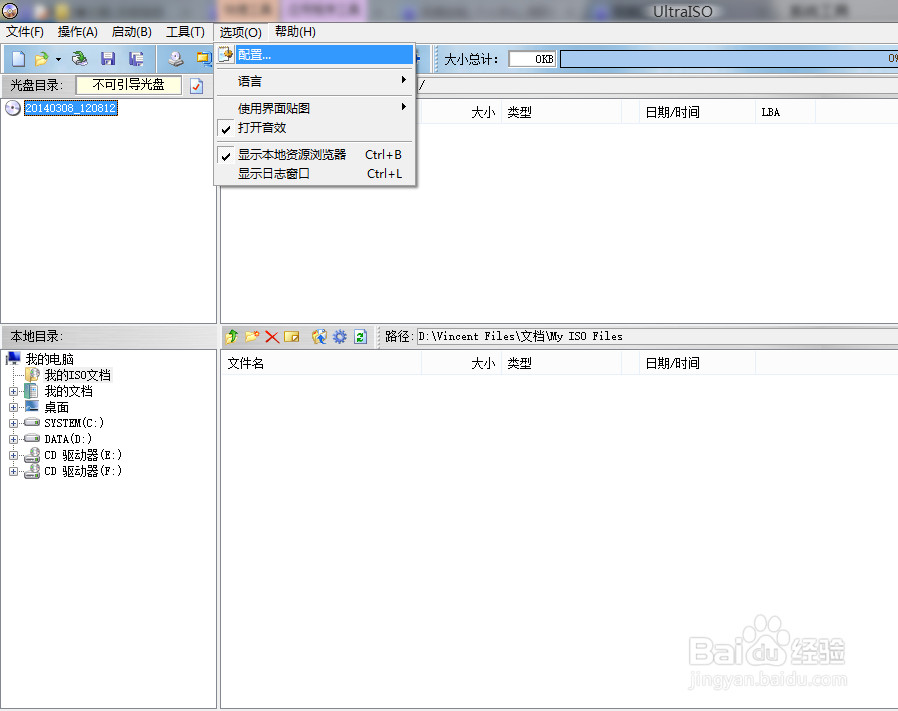898x711 pixels.
Task: Expand the SYSTEM(C:) tree node
Action: point(13,423)
